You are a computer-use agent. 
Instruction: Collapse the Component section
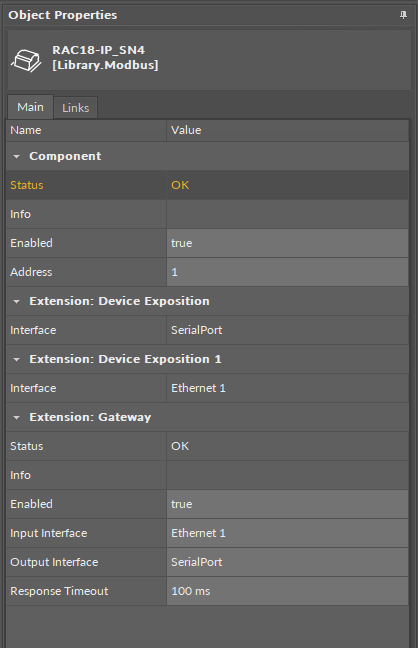(17, 157)
